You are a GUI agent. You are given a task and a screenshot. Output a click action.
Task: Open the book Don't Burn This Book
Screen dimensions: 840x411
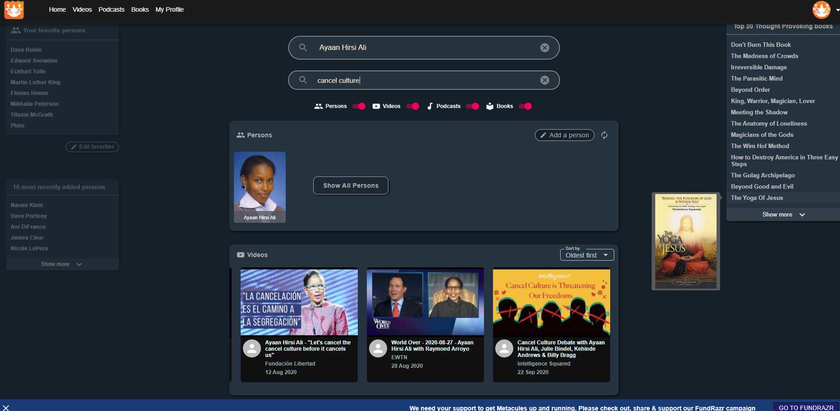click(761, 44)
